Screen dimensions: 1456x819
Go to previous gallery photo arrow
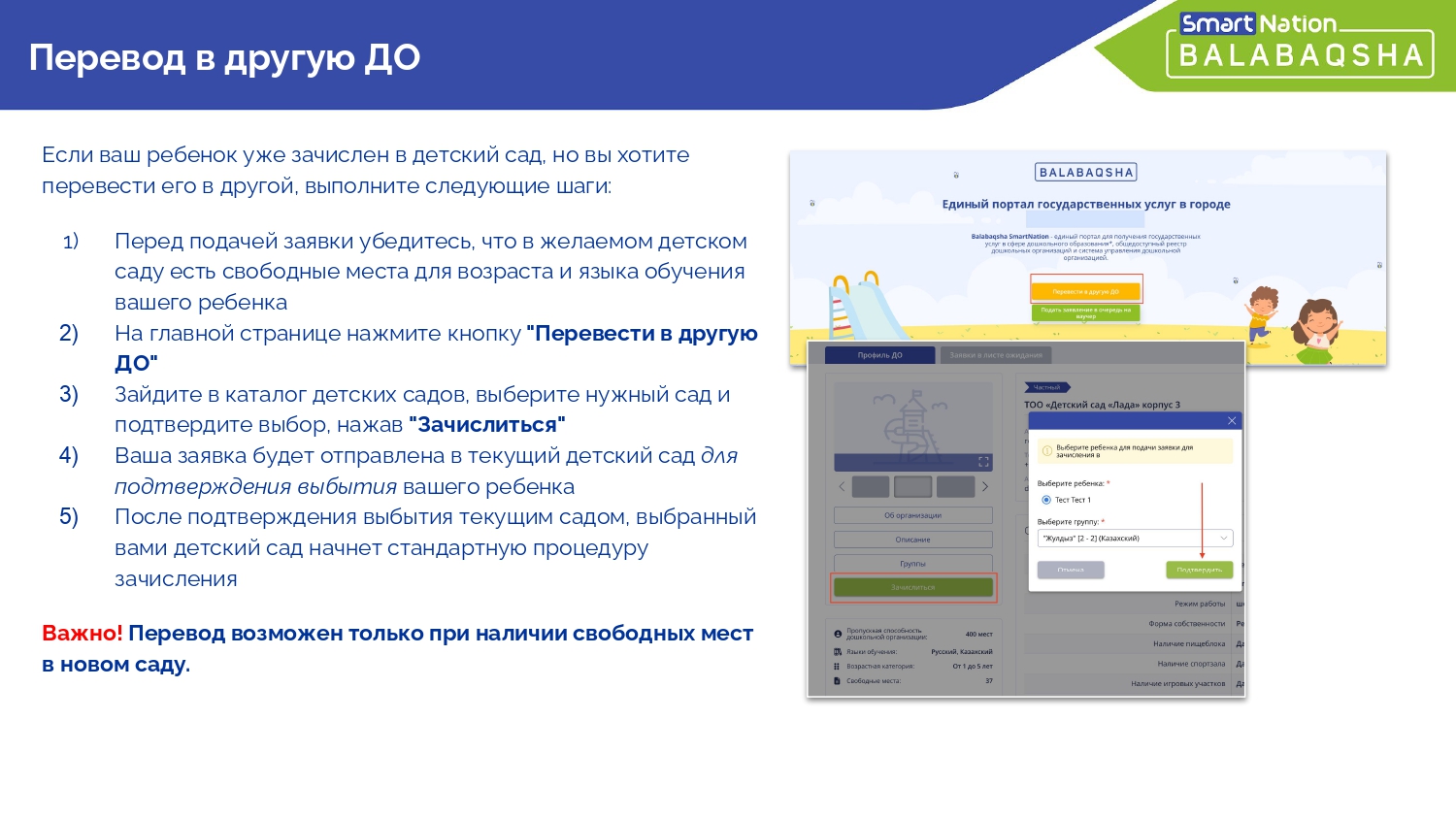(x=842, y=486)
